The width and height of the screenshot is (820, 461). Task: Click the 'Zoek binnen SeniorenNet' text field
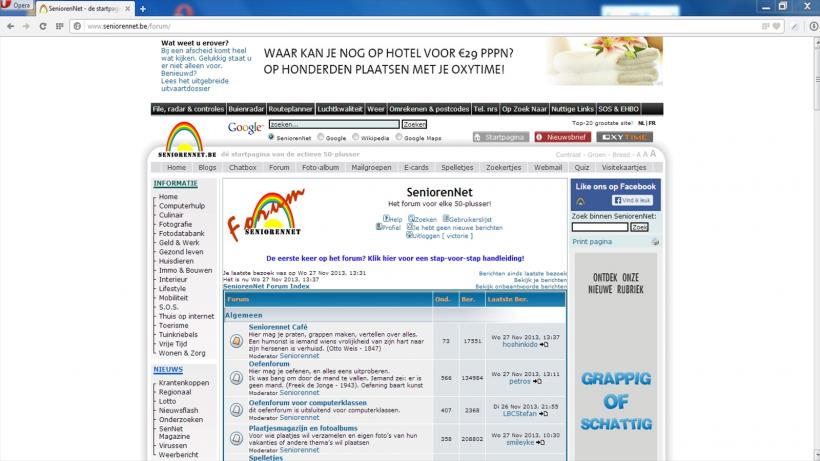pos(599,227)
